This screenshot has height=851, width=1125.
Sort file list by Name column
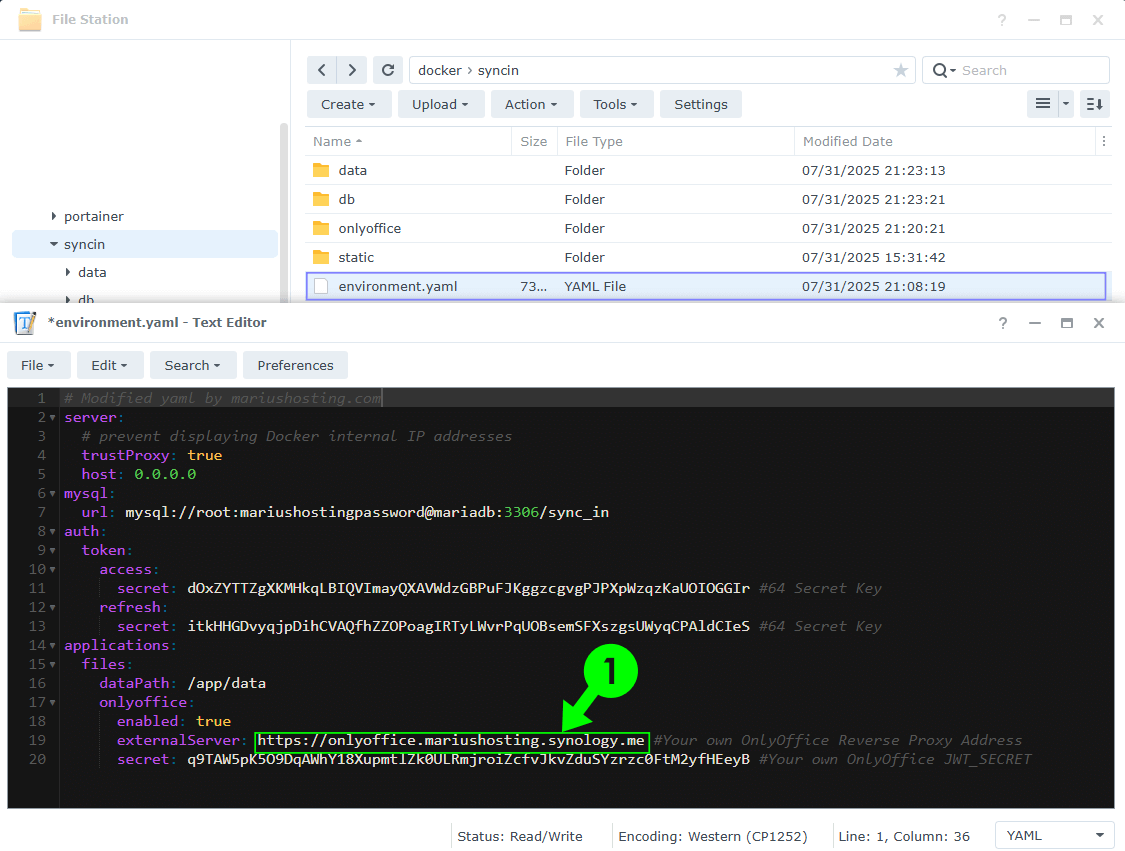click(408, 141)
